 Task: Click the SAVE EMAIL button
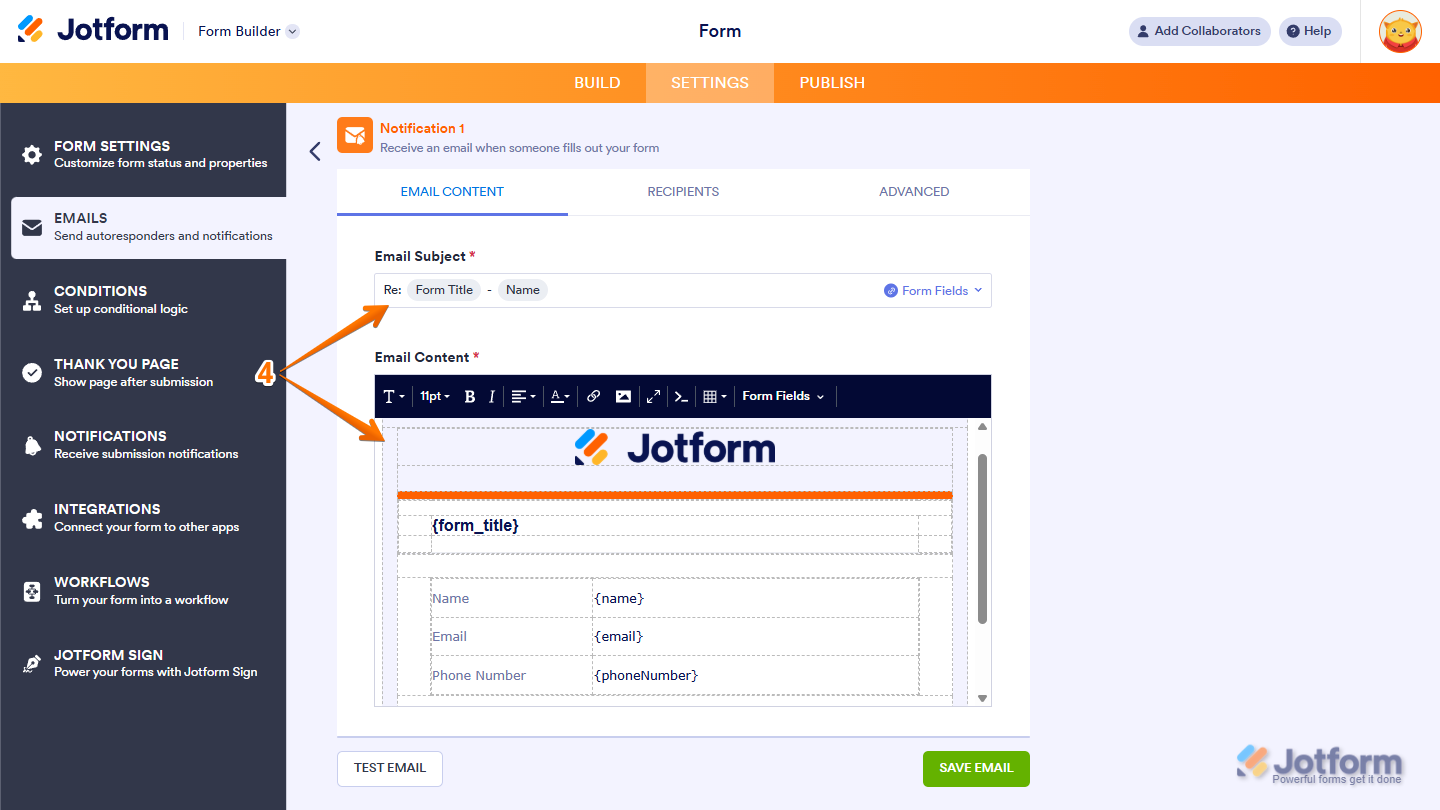(x=975, y=768)
